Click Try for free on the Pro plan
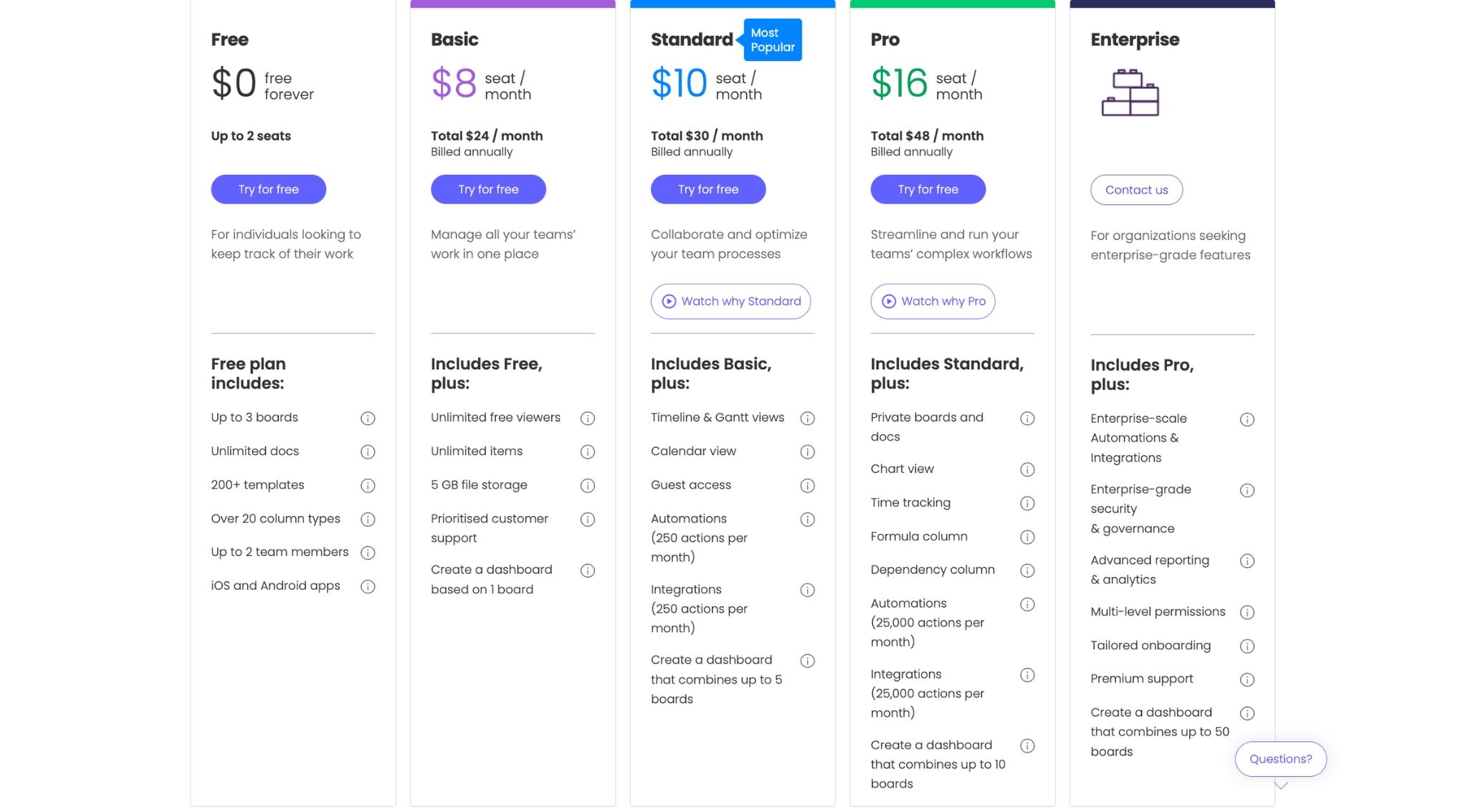Viewport: 1468px width, 812px height. pyautogui.click(x=928, y=189)
